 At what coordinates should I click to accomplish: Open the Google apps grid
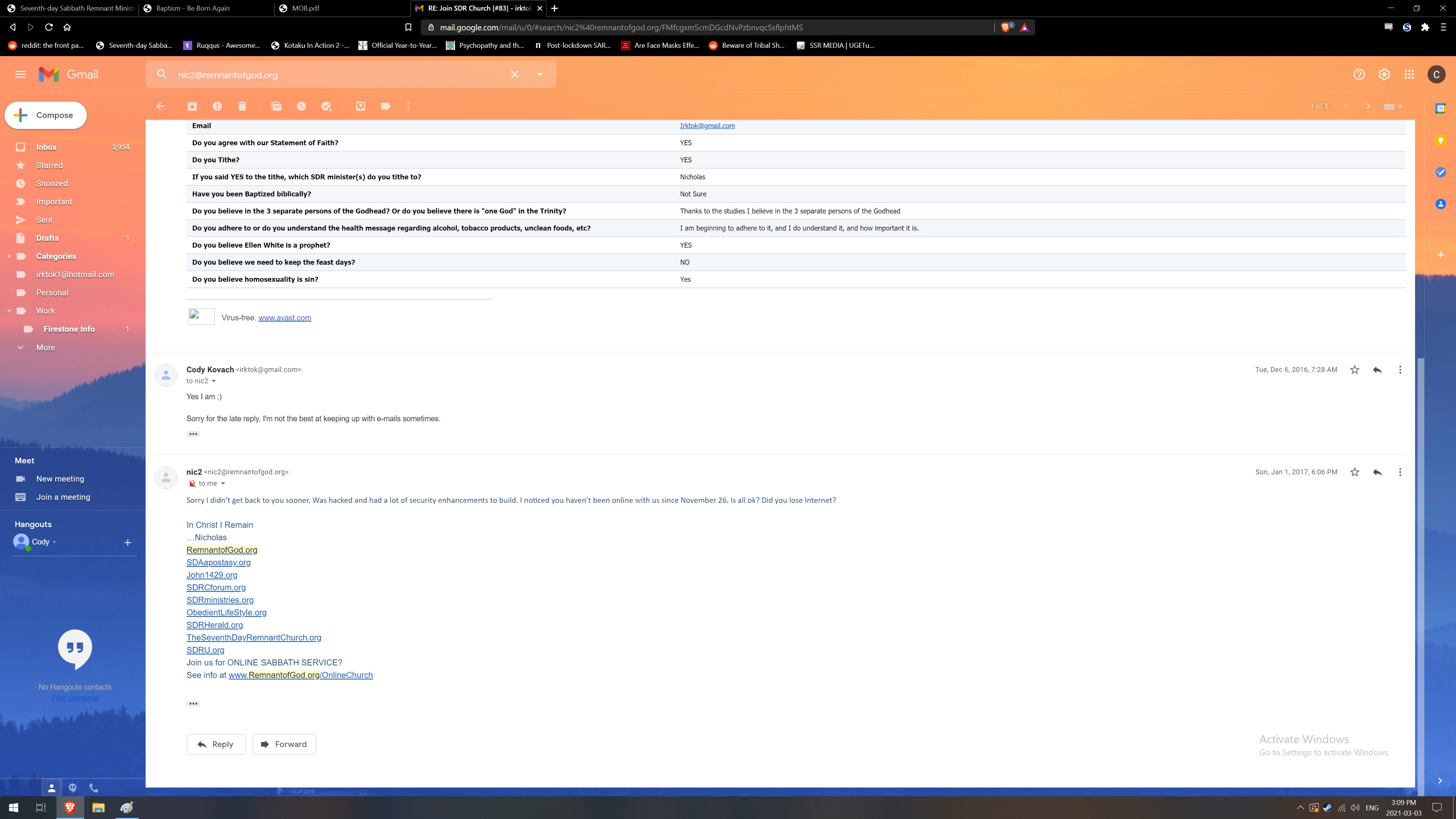coord(1409,75)
